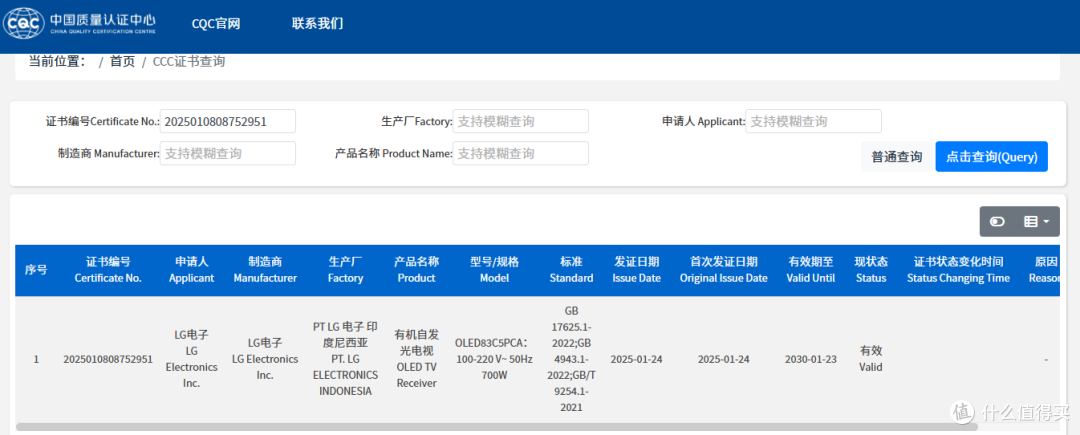Click the 标准 Standard column header
Screen dimensions: 1080x435
click(x=571, y=270)
